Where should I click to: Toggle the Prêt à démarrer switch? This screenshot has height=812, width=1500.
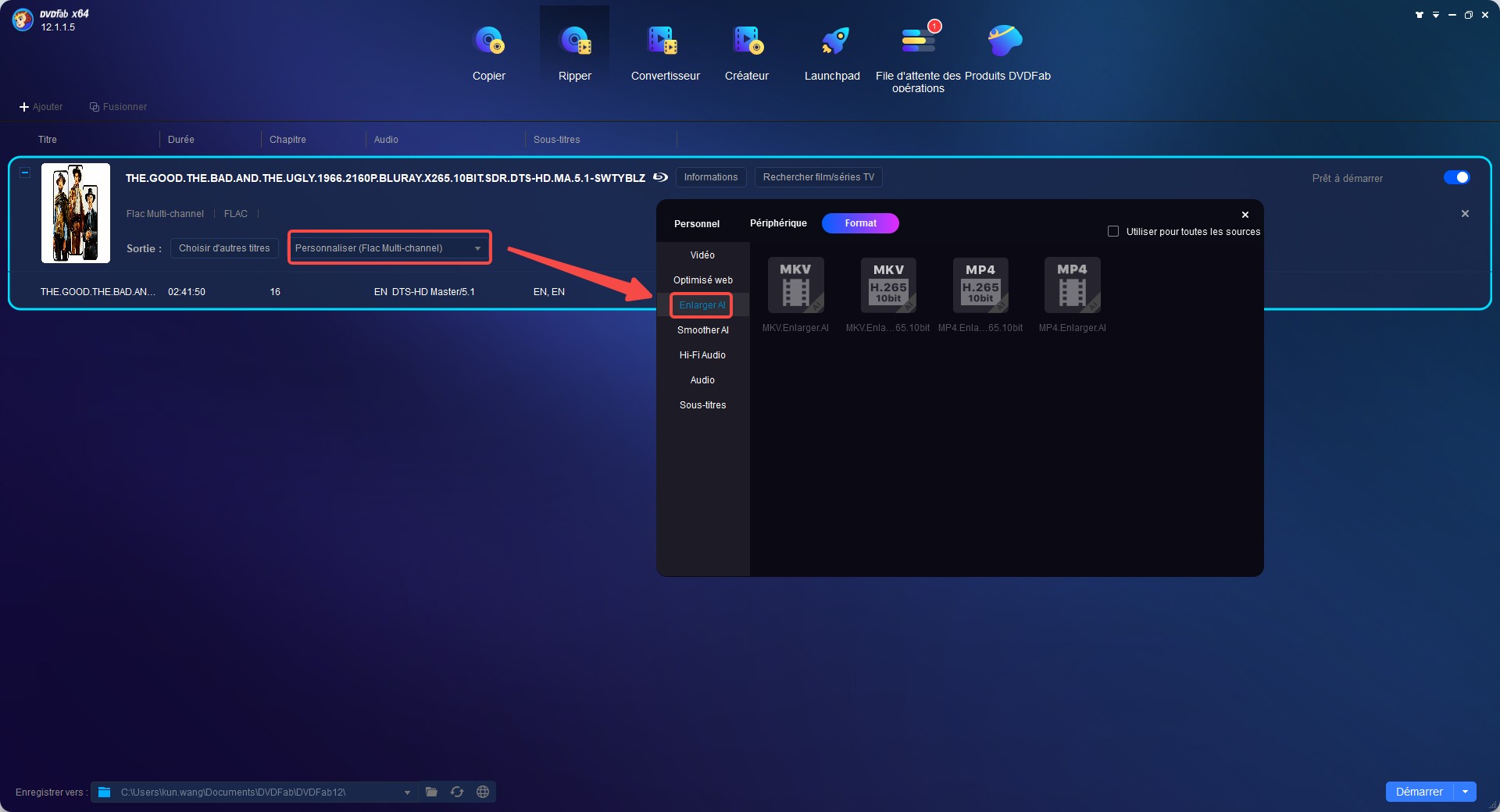coord(1456,177)
